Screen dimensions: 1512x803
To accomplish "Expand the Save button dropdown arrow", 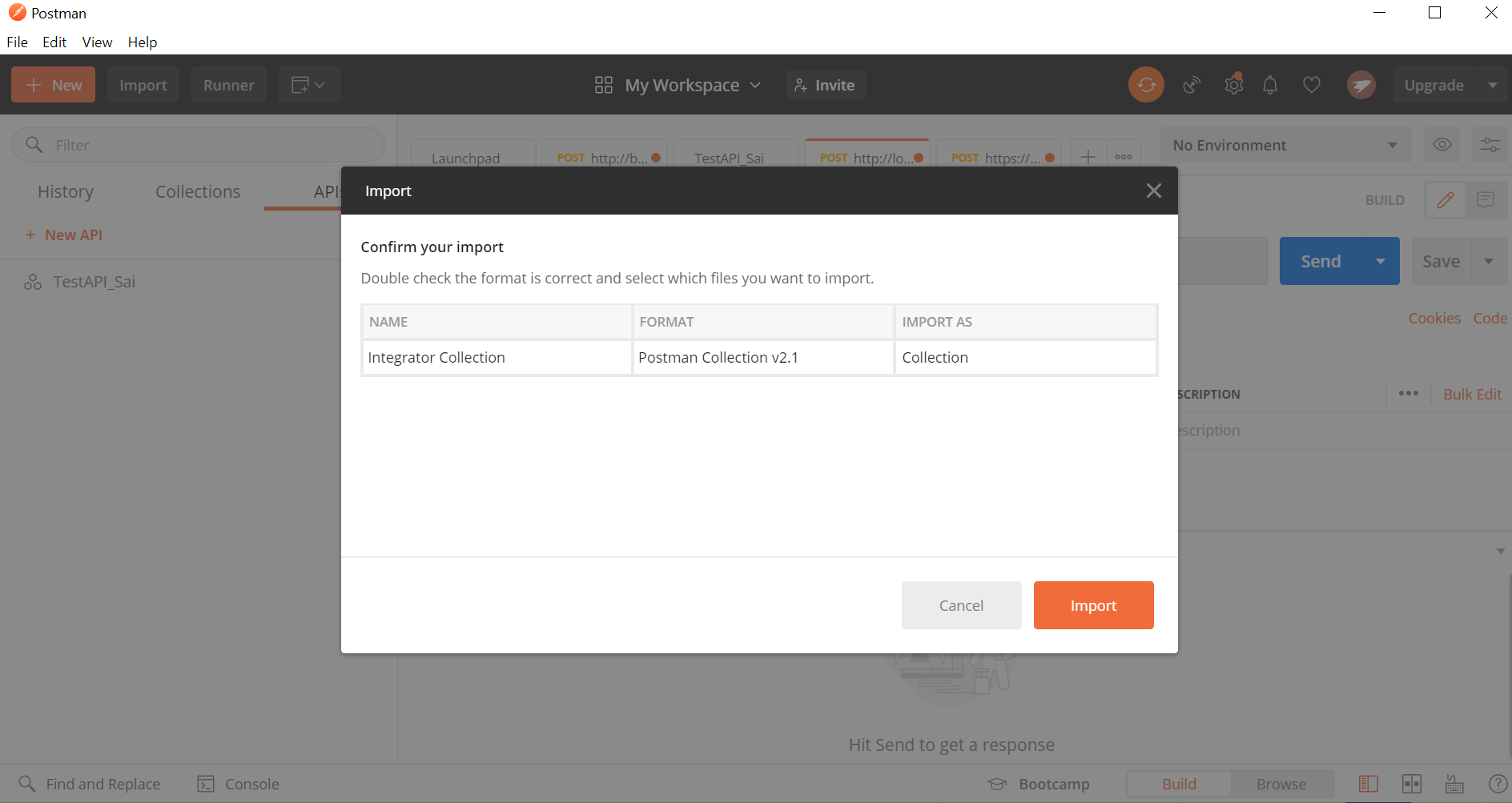I will pyautogui.click(x=1489, y=261).
